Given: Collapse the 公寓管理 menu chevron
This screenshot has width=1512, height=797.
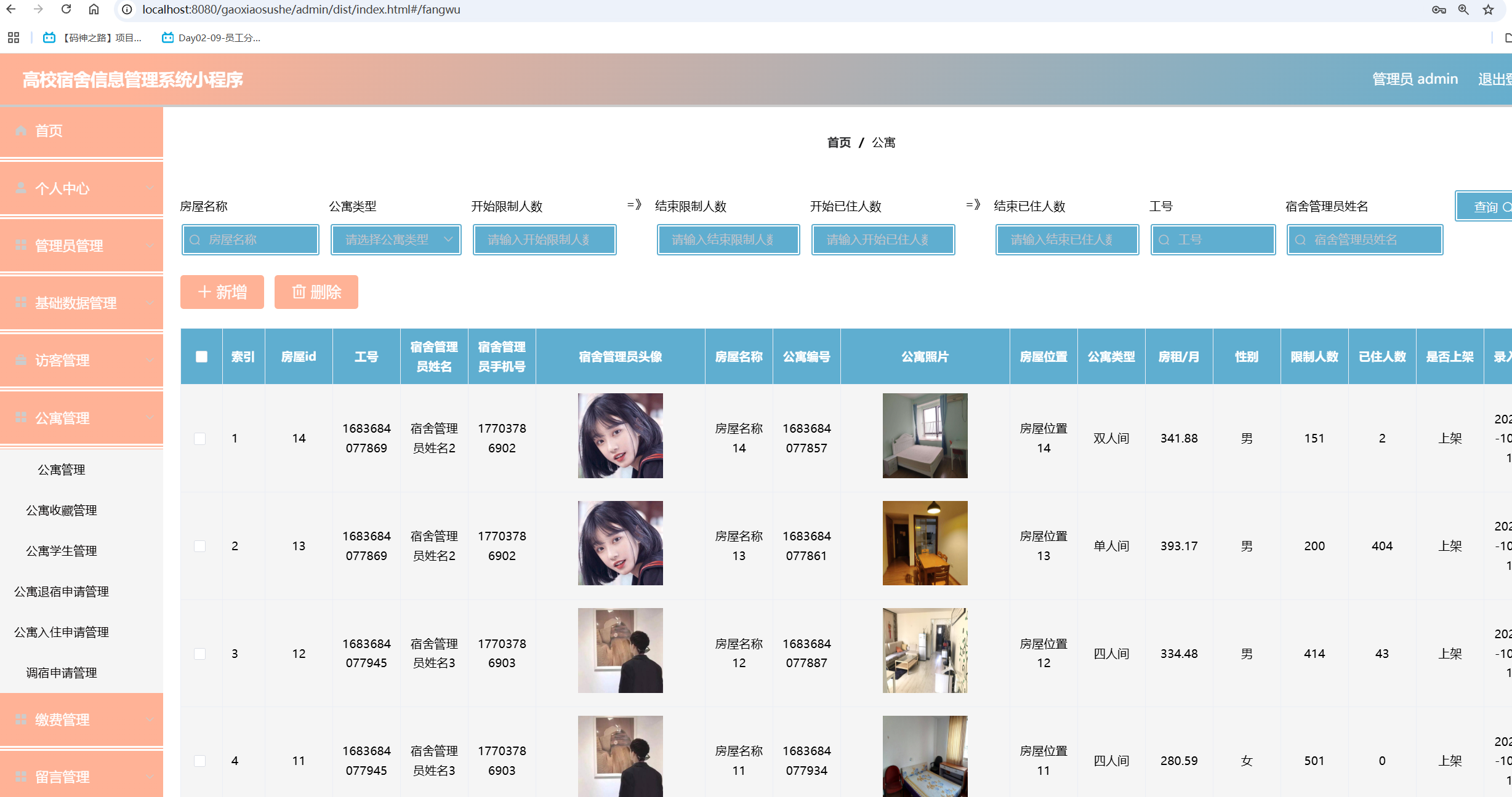Looking at the screenshot, I should [150, 418].
